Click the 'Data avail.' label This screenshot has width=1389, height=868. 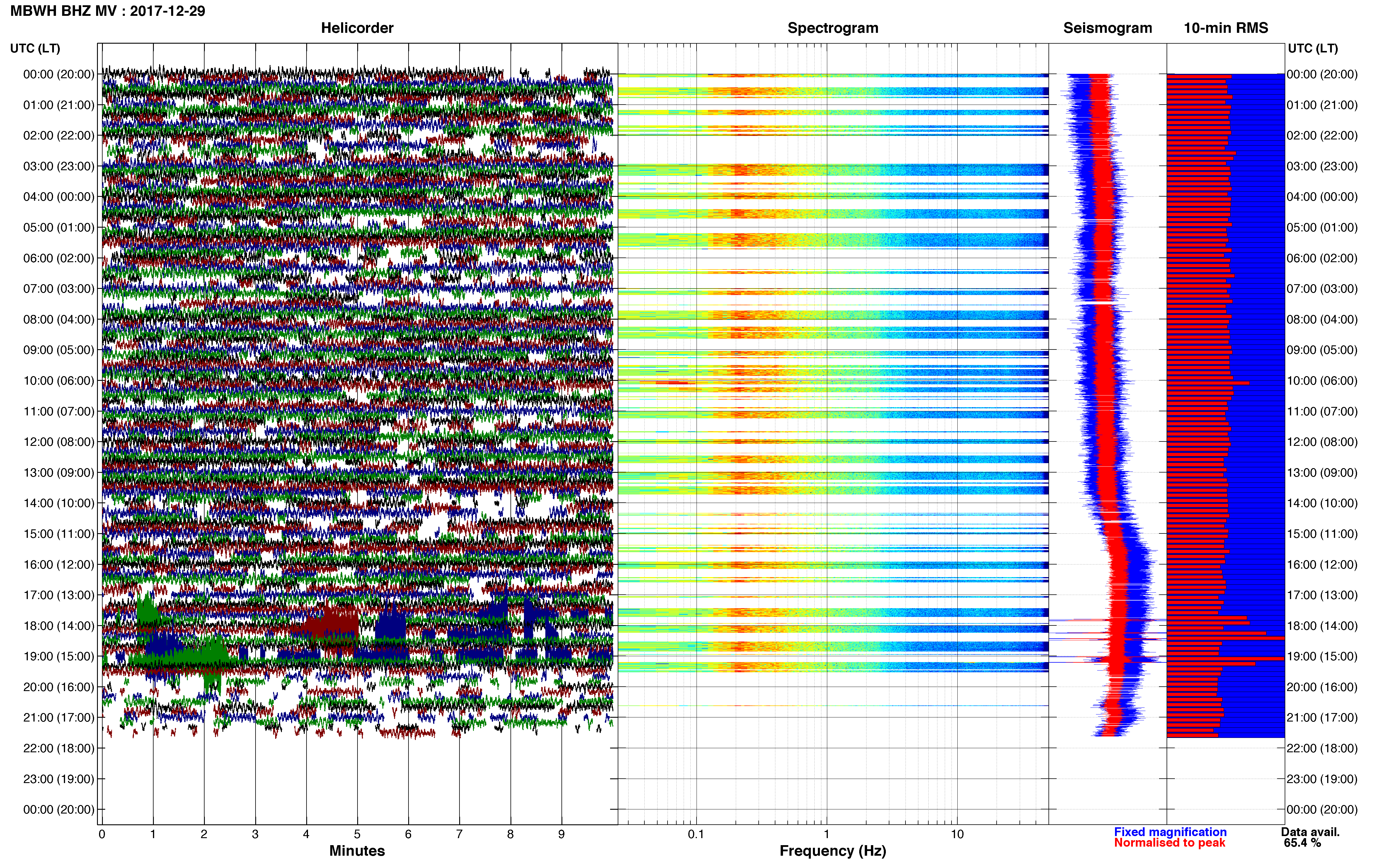(1310, 832)
